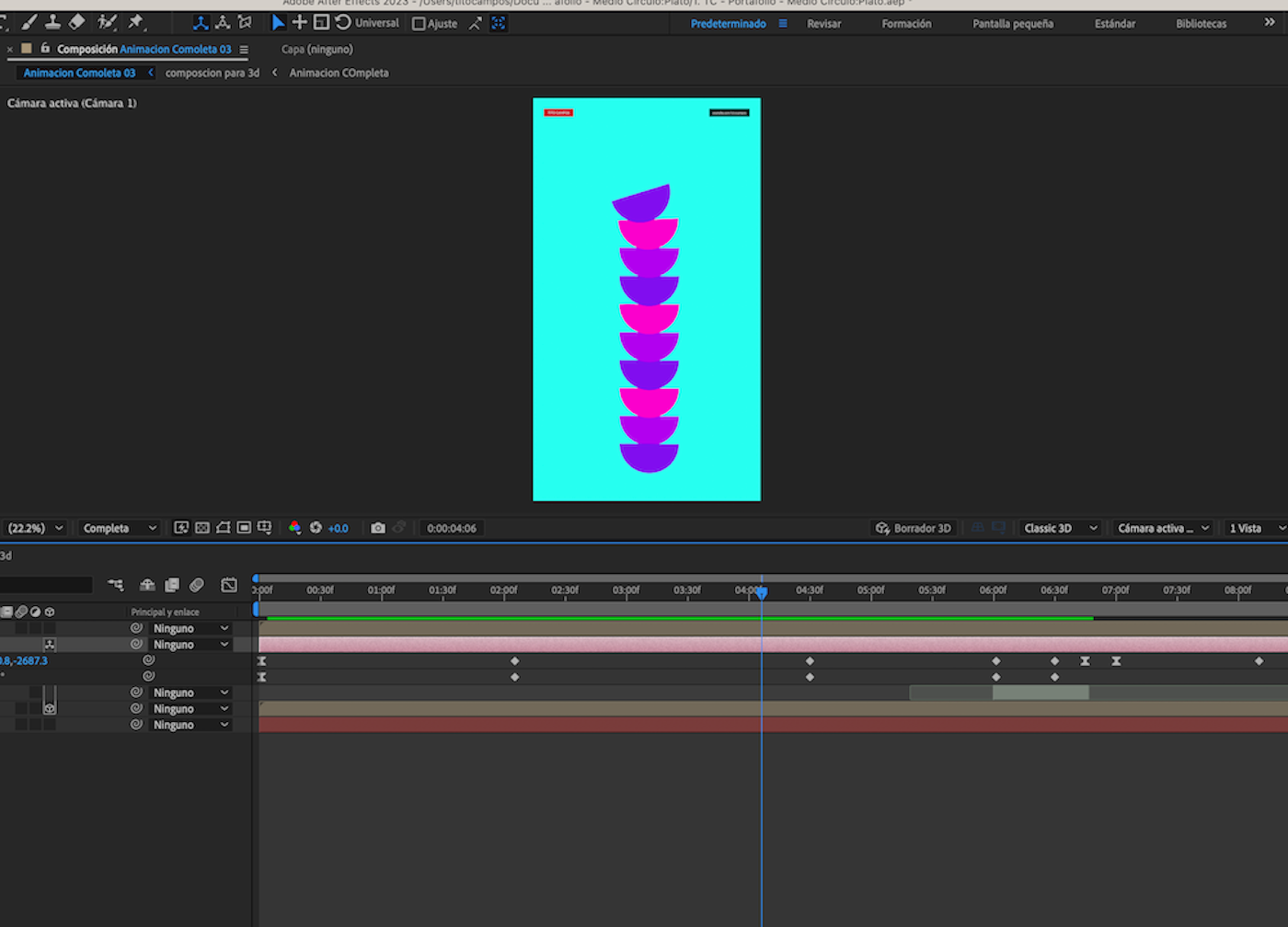This screenshot has width=1288, height=927.
Task: Switch to Estándar workspace
Action: point(1115,24)
